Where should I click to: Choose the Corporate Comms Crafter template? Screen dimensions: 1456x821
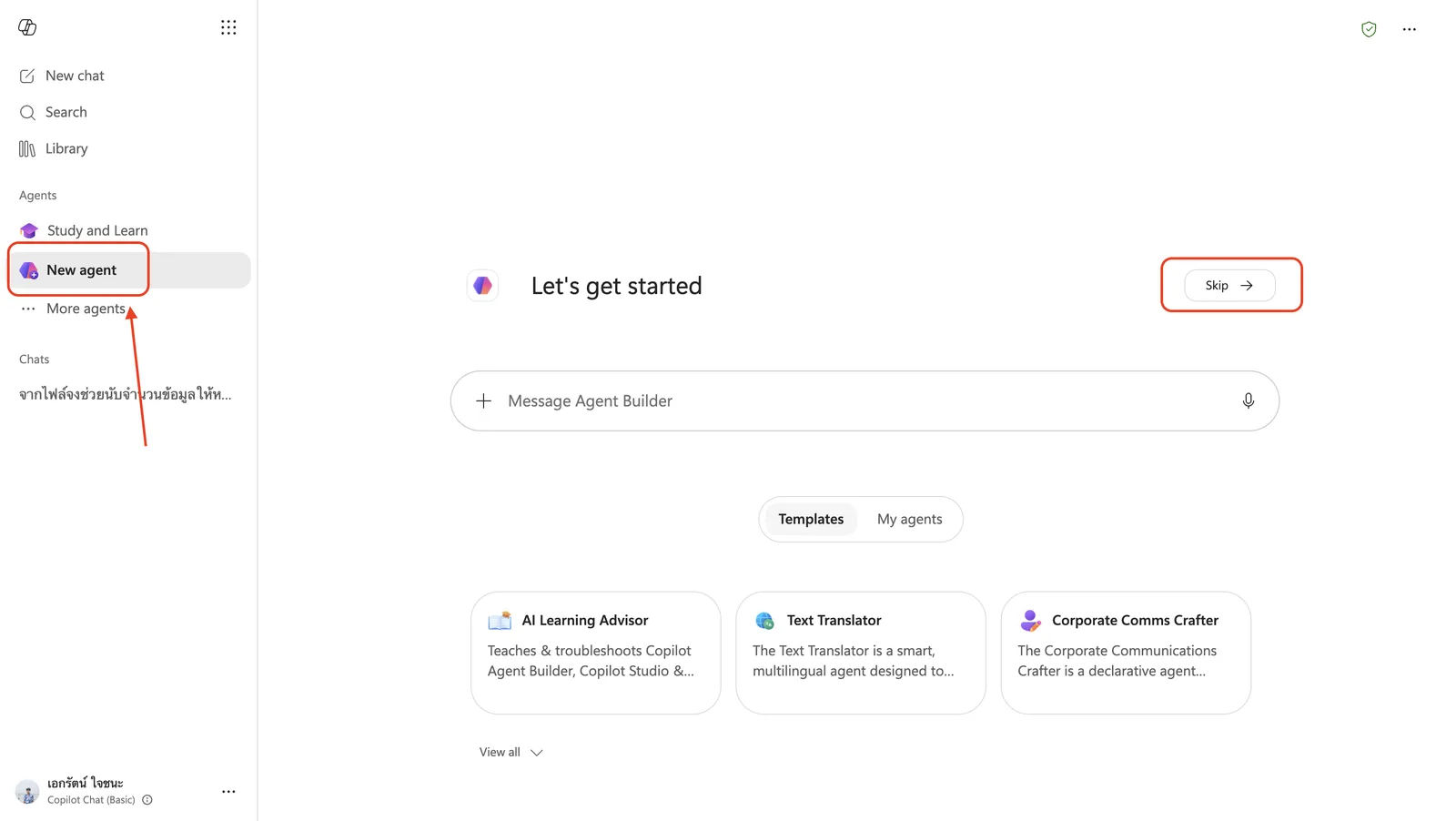tap(1126, 653)
